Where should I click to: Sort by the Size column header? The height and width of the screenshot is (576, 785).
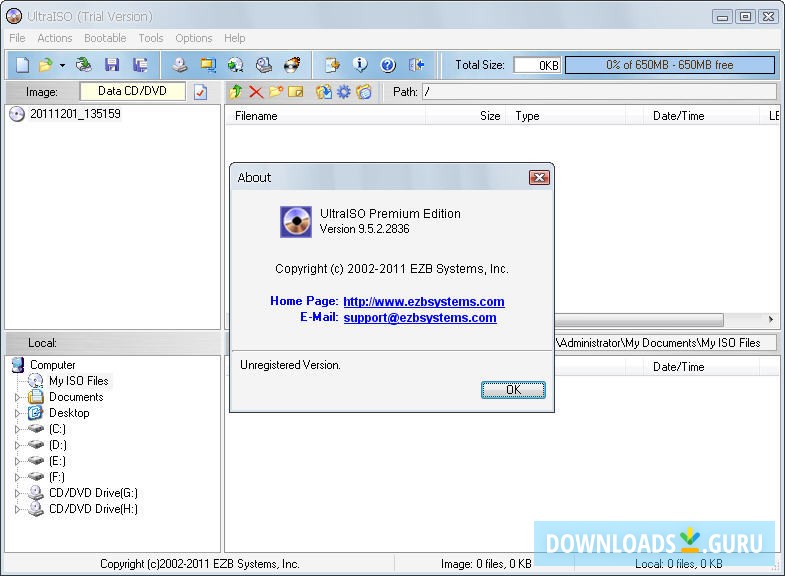(466, 116)
